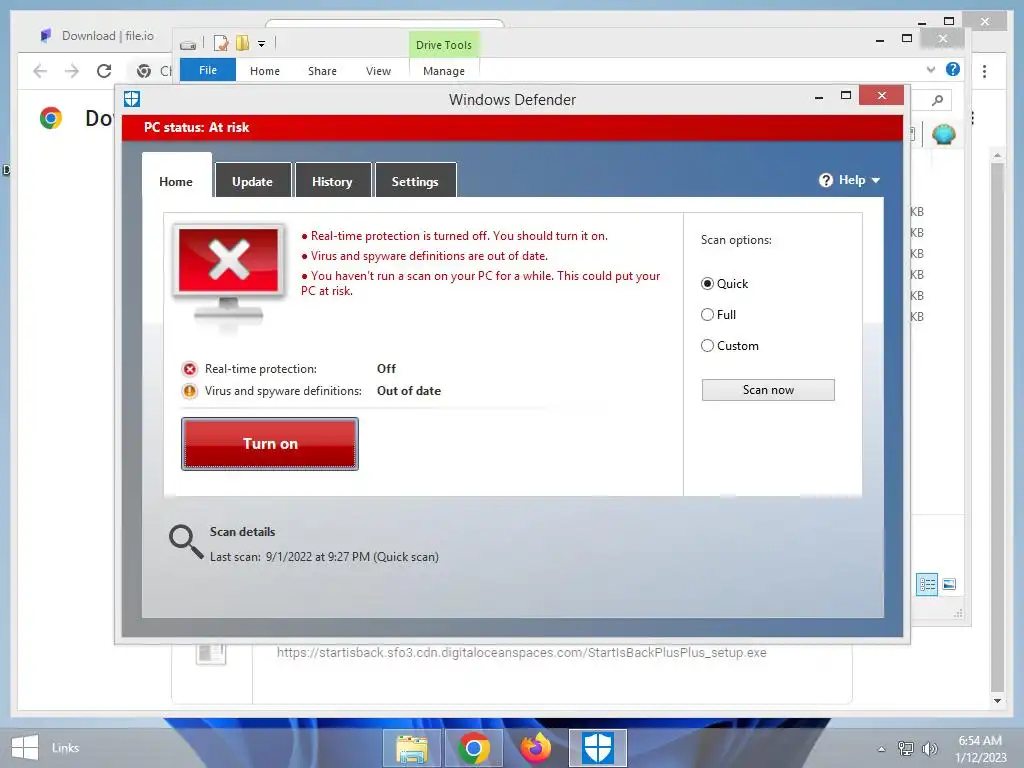Viewport: 1024px width, 768px height.
Task: Open the Help dropdown arrow
Action: pyautogui.click(x=876, y=181)
